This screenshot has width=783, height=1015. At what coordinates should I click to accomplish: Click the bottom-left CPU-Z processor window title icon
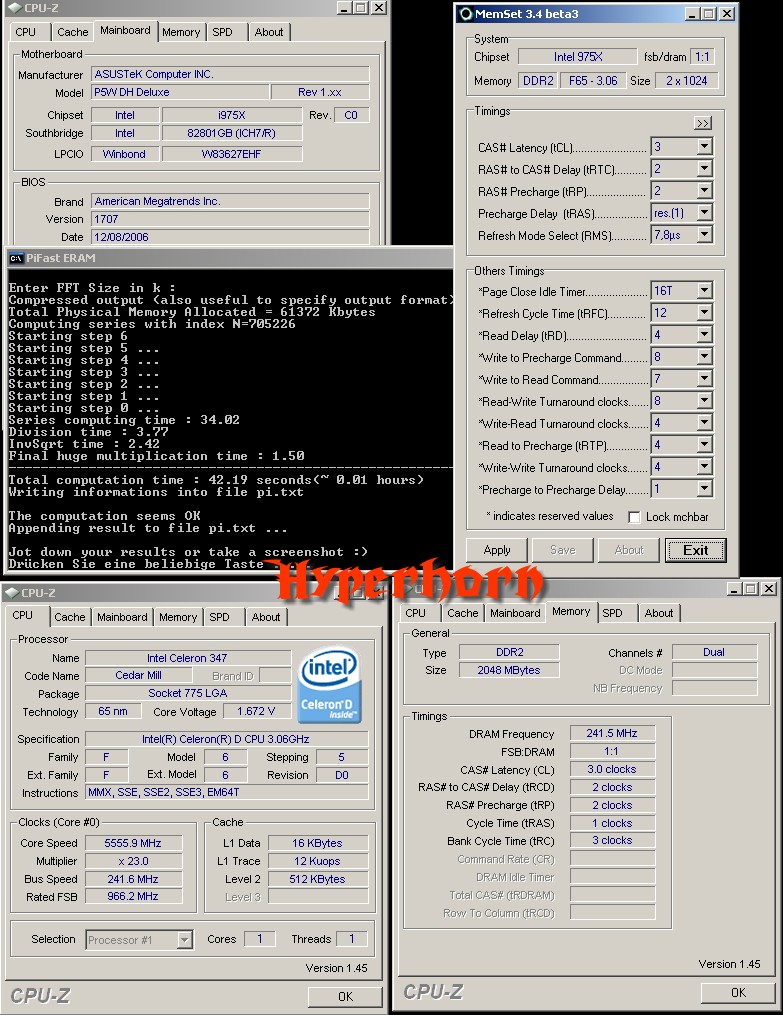[x=12, y=592]
